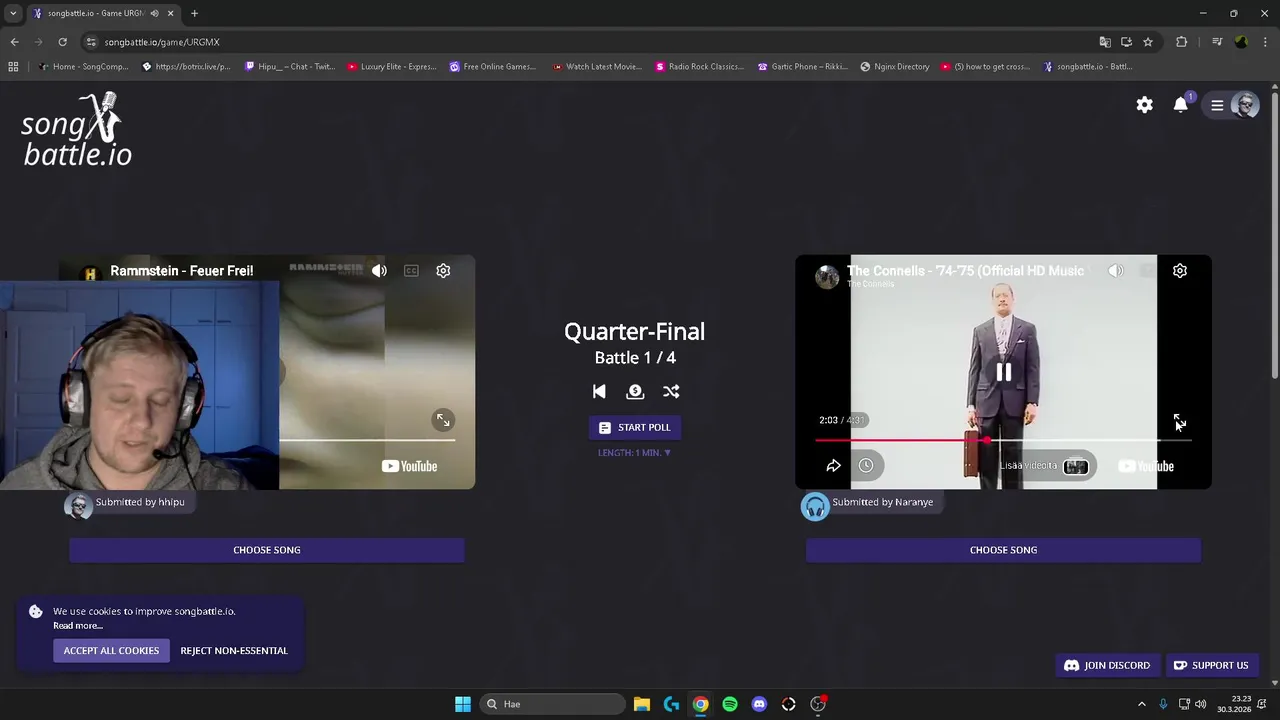This screenshot has height=720, width=1280.
Task: Mute the tab via speaker icon
Action: click(x=154, y=13)
